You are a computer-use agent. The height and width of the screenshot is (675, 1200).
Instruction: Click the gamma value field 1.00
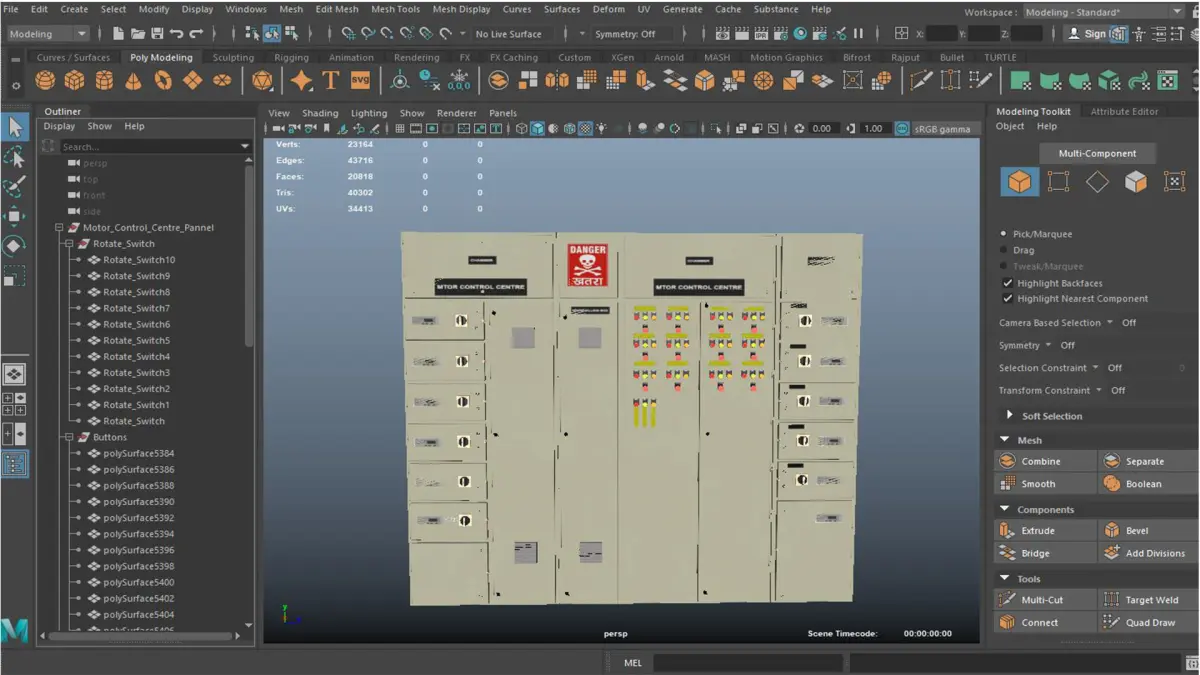coord(874,129)
